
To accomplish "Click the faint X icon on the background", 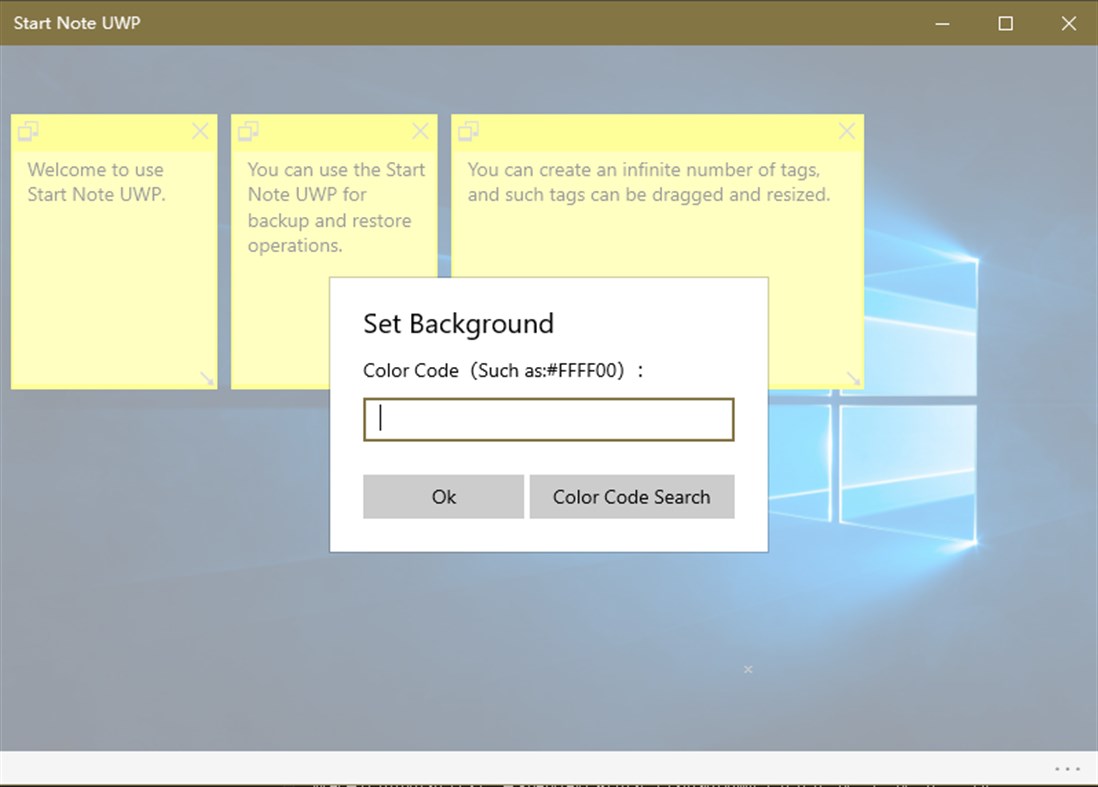I will tap(747, 669).
